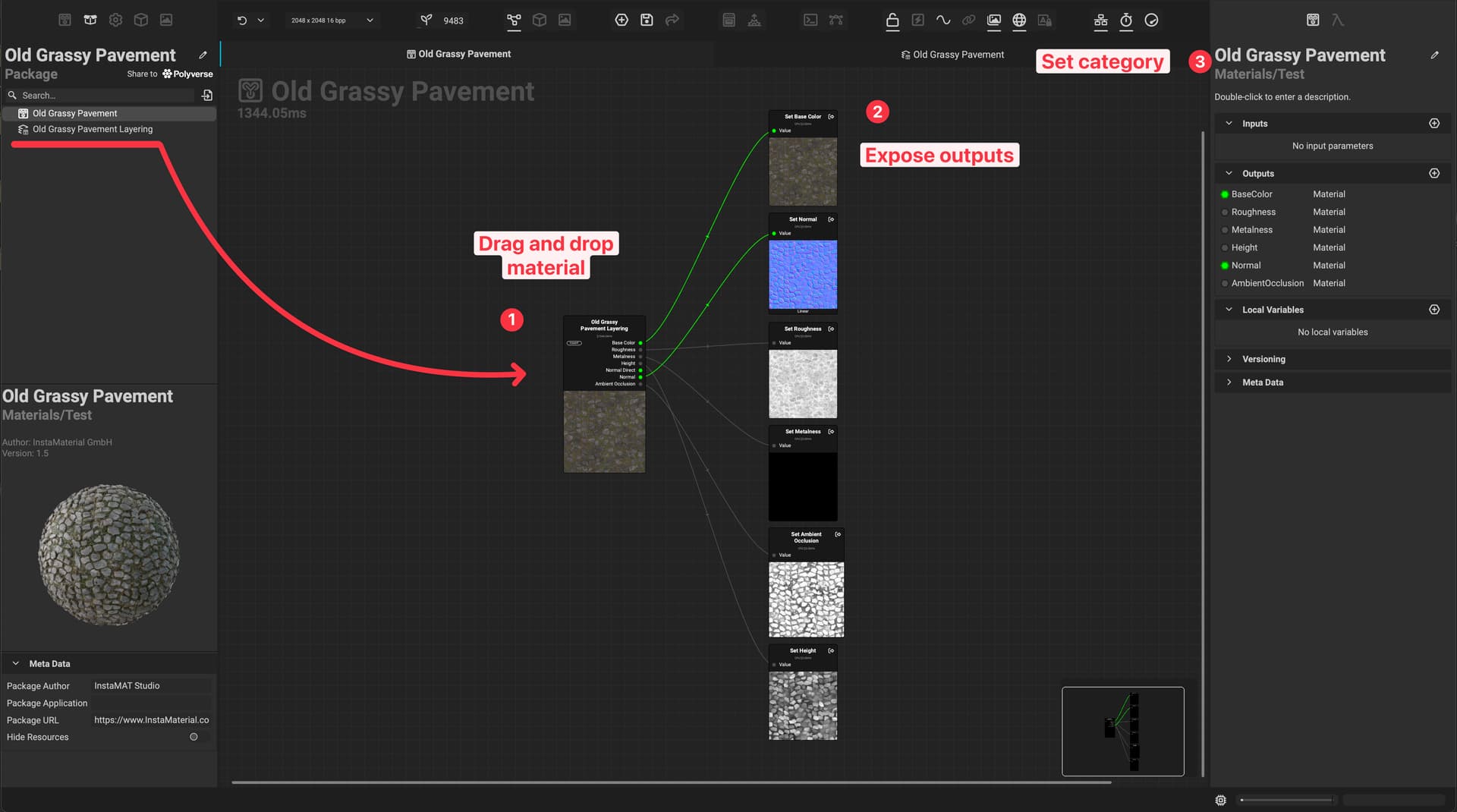Click the save floppy disk icon
Screen dimensions: 1457x812
647,20
